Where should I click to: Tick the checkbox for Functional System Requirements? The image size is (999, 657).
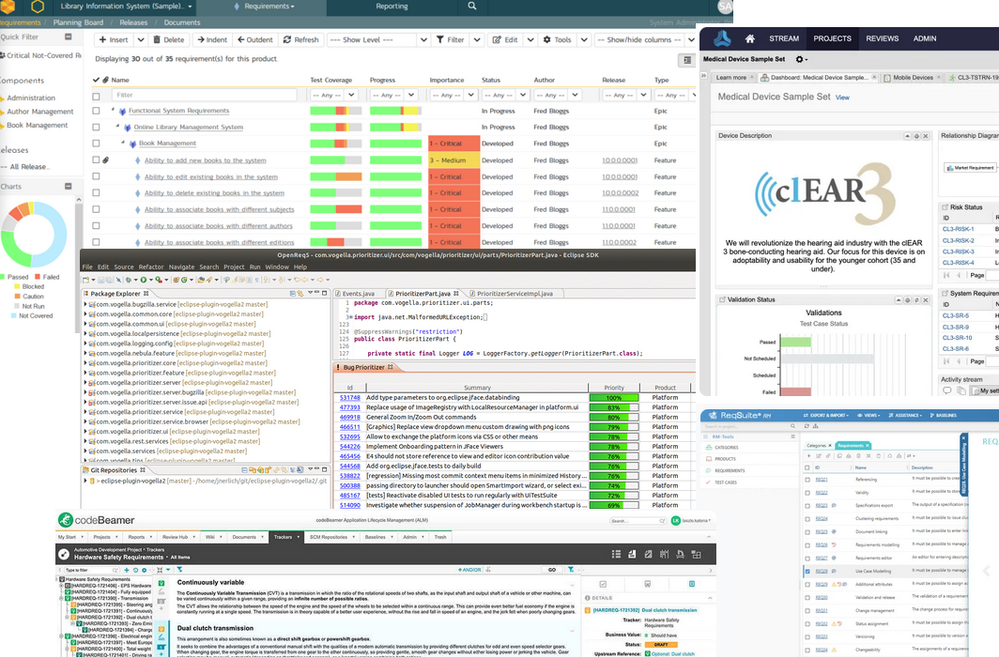coord(96,111)
